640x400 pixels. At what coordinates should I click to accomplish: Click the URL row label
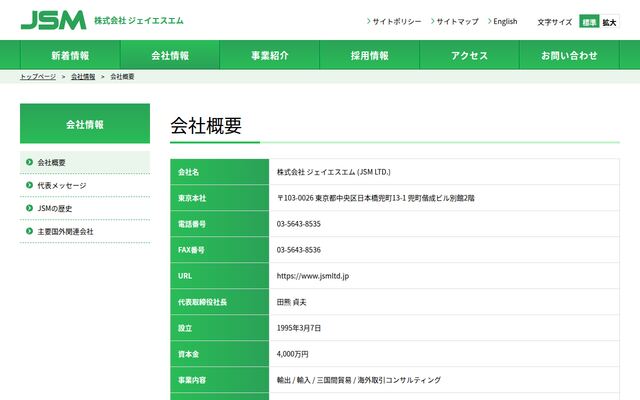pos(184,276)
